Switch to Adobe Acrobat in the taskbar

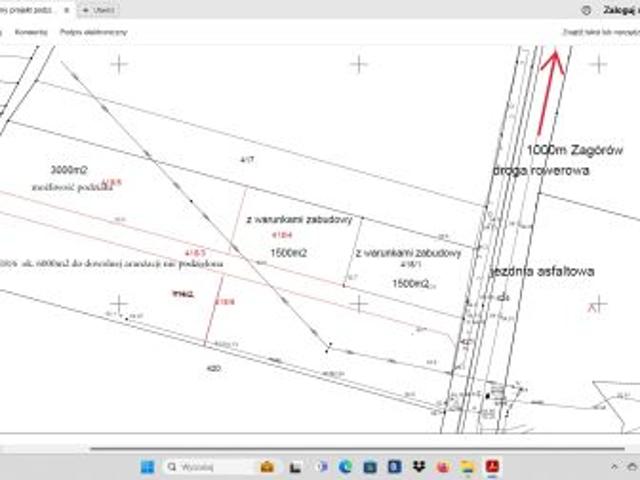[x=492, y=466]
